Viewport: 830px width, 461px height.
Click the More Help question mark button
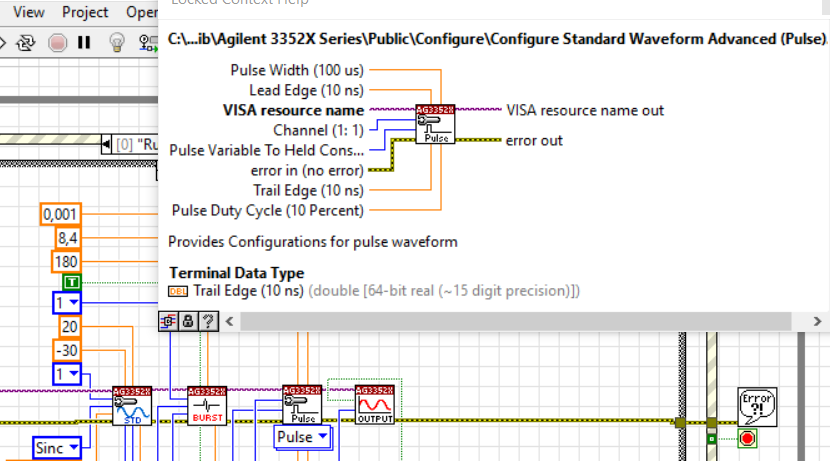tap(209, 321)
